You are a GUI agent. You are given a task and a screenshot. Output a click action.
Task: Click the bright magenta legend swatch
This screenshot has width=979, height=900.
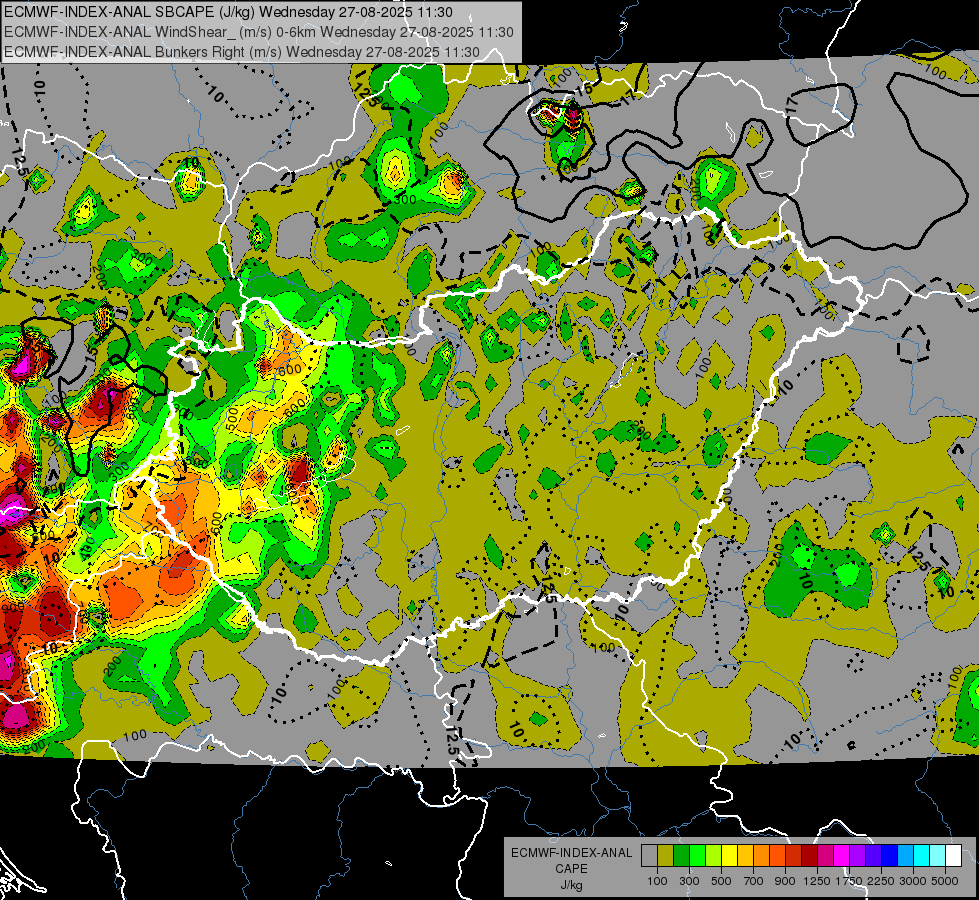point(842,856)
